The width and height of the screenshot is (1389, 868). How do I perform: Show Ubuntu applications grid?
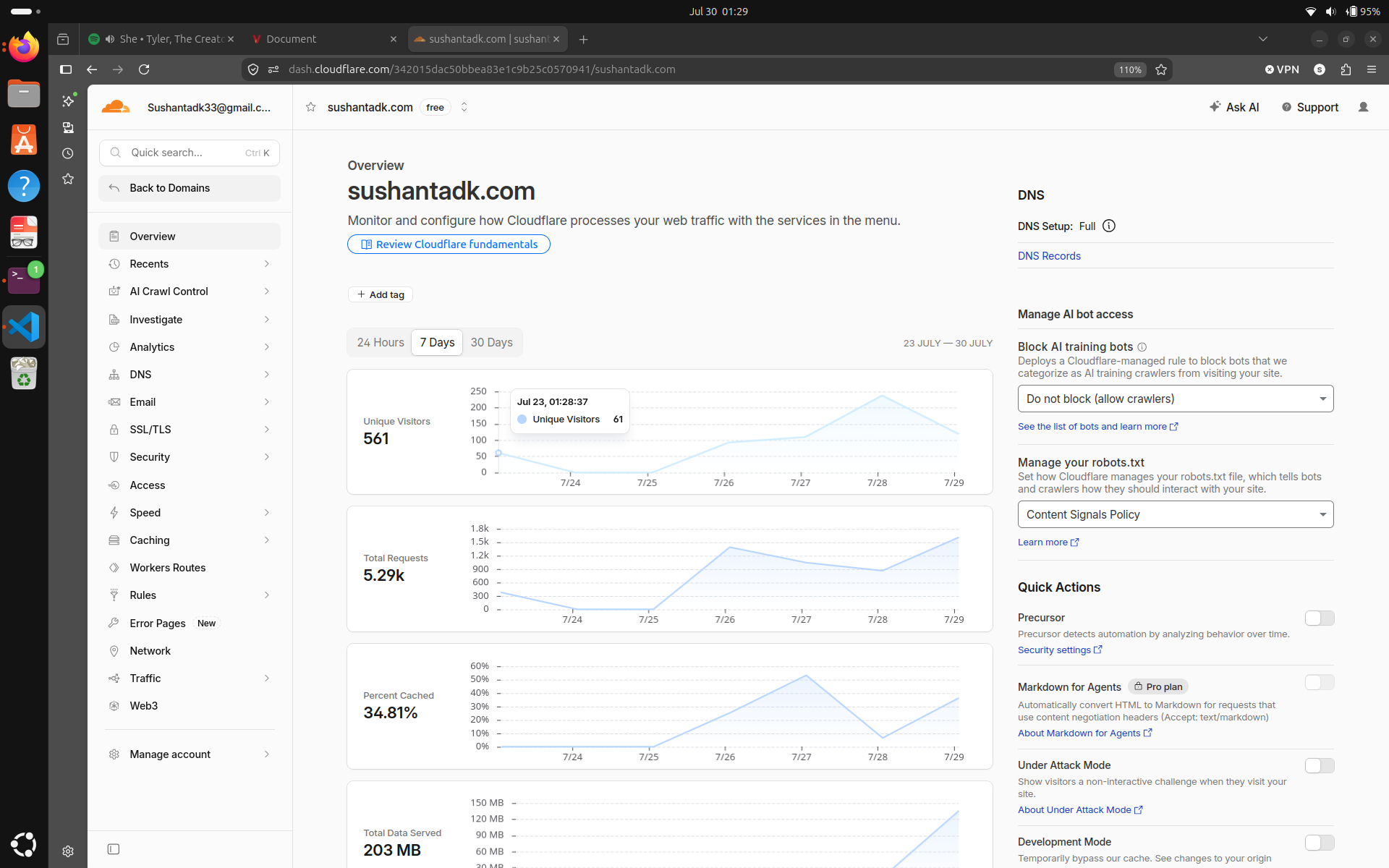[x=24, y=844]
